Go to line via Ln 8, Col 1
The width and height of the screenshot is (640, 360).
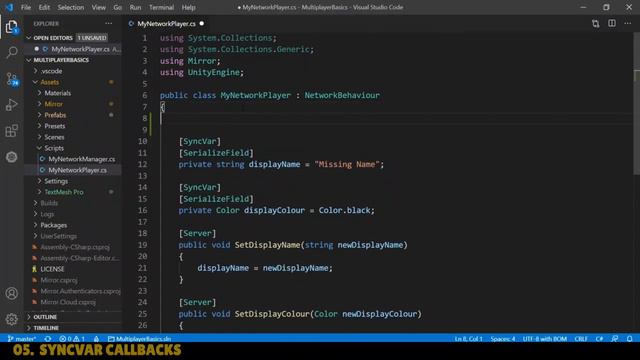469,339
